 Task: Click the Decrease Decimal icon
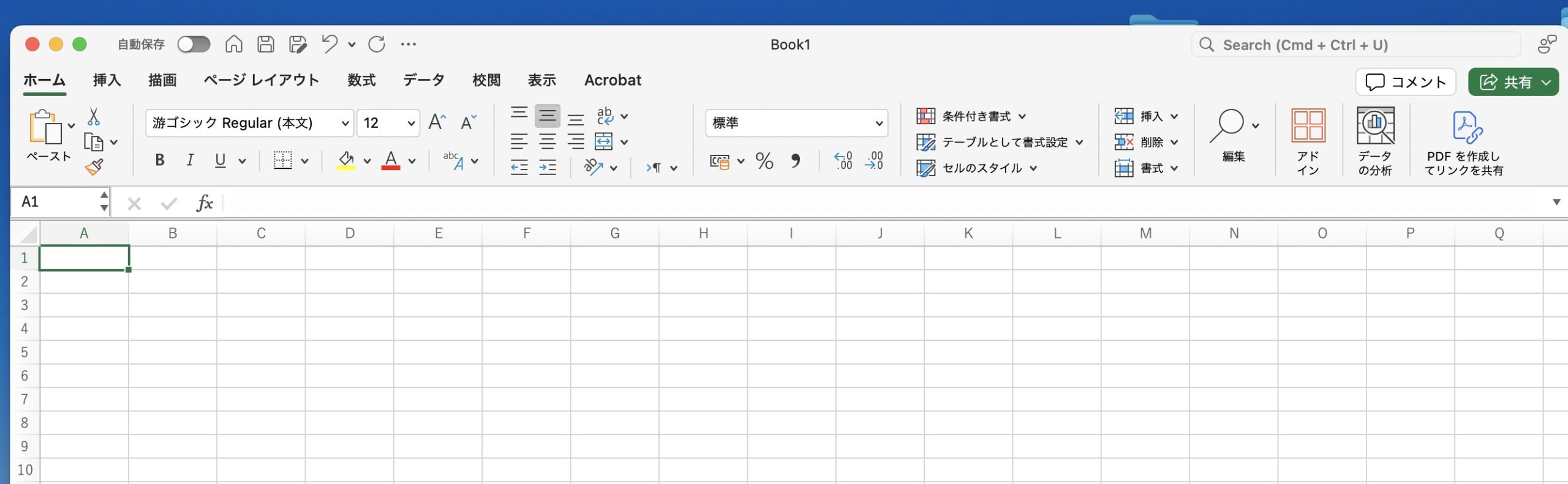[x=874, y=161]
